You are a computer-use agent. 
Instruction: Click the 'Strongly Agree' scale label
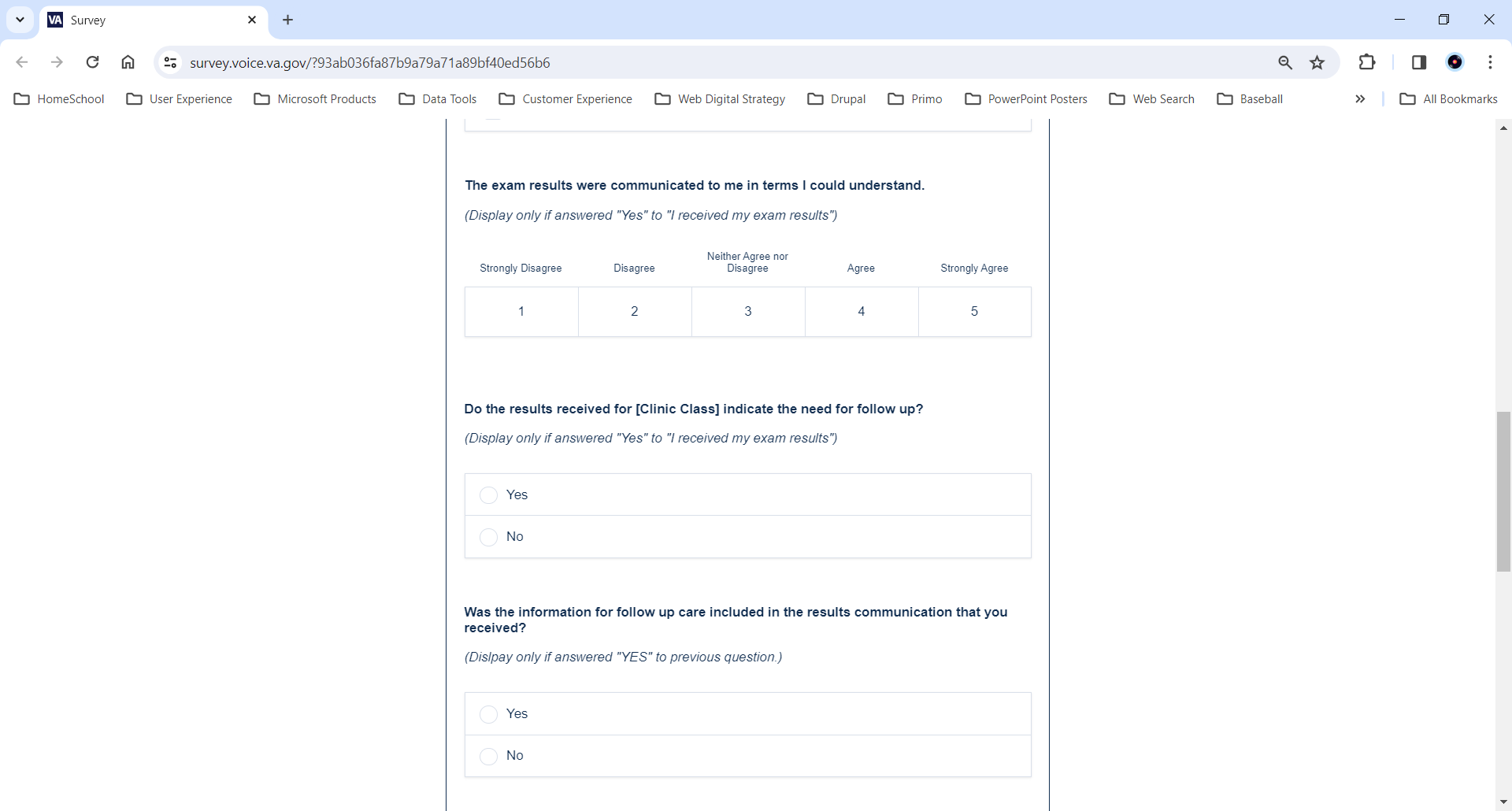974,268
